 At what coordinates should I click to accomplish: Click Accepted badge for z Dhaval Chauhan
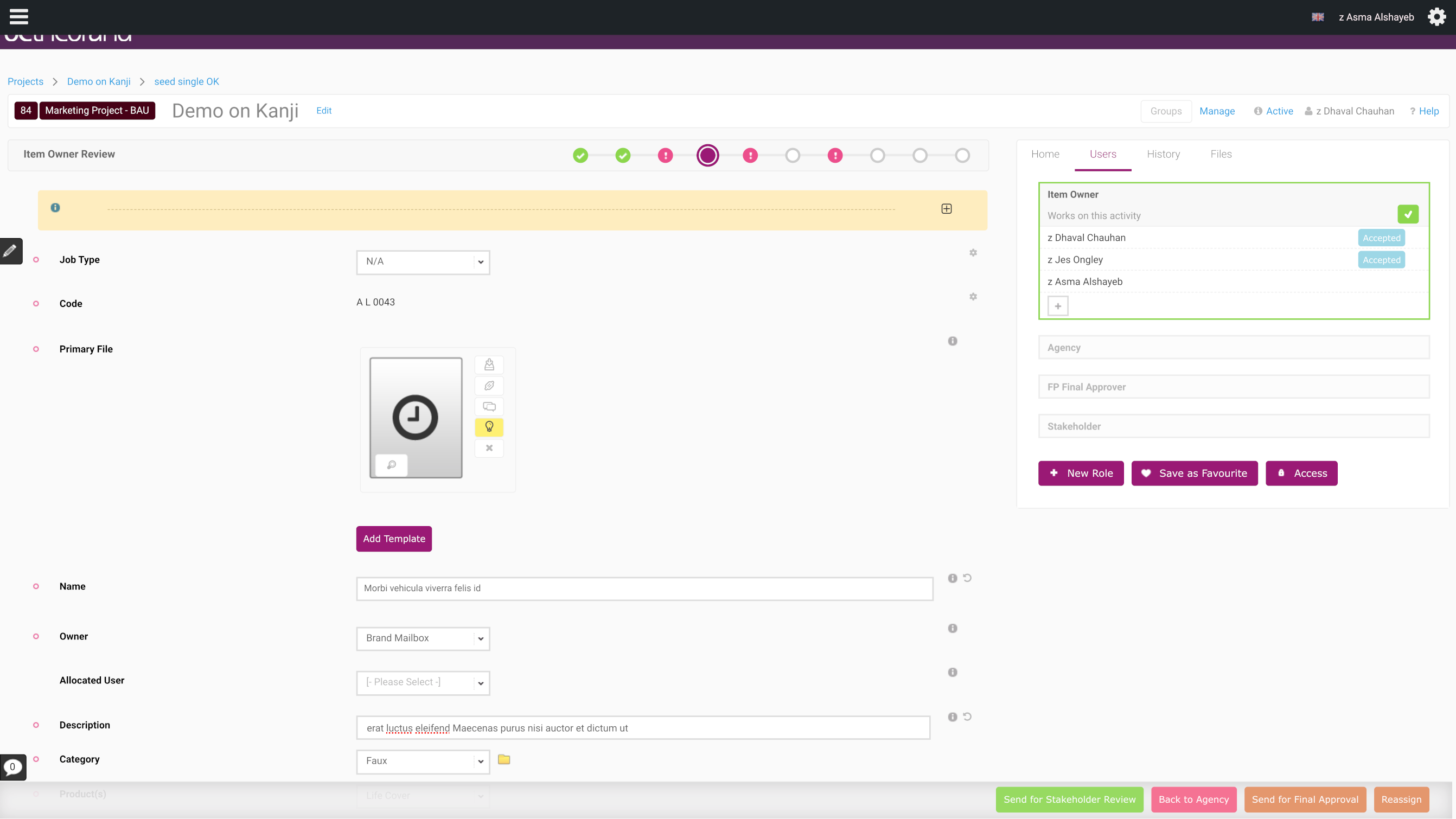tap(1381, 238)
